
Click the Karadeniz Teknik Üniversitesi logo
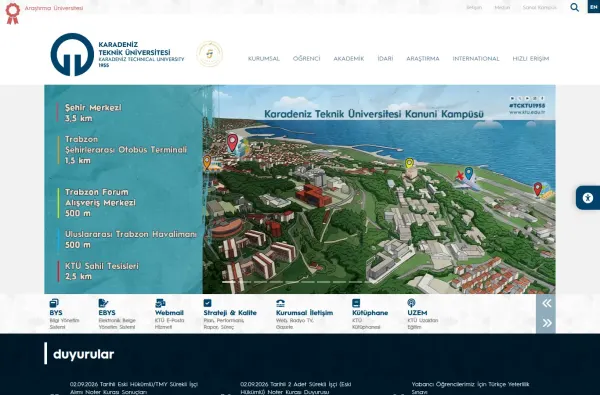117,54
